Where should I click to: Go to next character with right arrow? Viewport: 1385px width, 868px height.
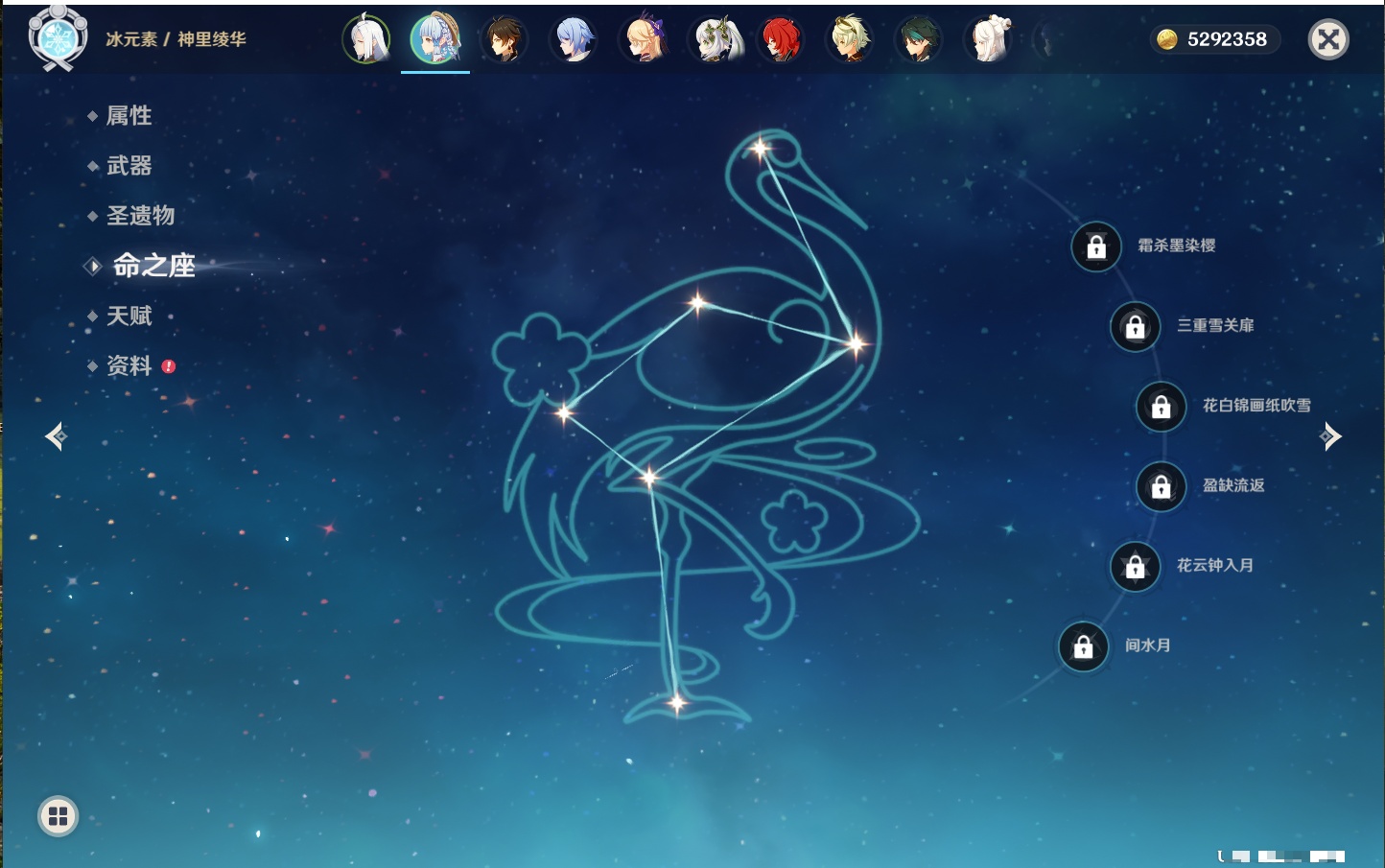coord(1330,436)
